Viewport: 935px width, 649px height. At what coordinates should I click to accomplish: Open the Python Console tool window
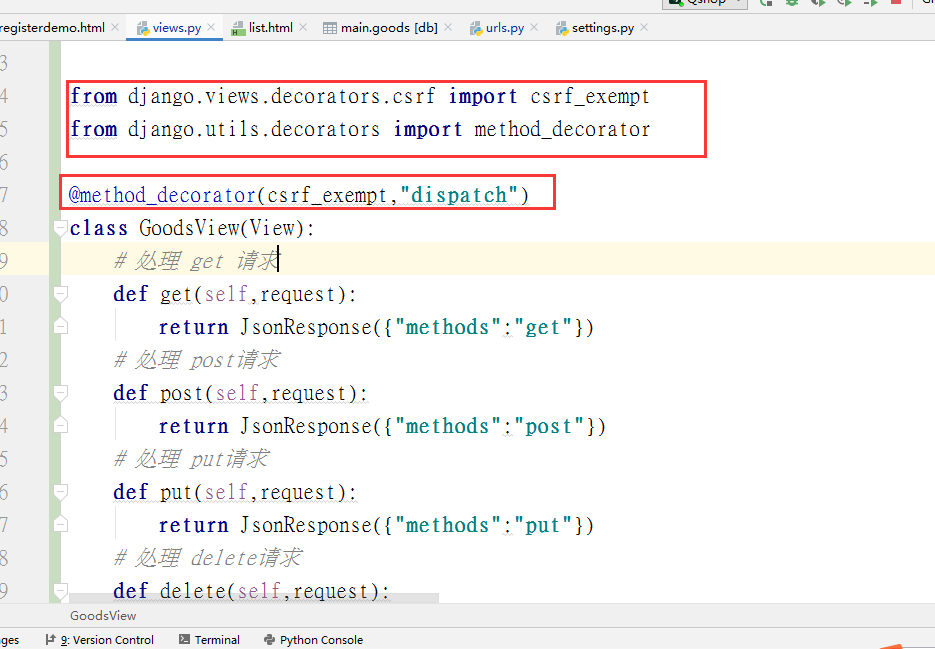tap(314, 640)
